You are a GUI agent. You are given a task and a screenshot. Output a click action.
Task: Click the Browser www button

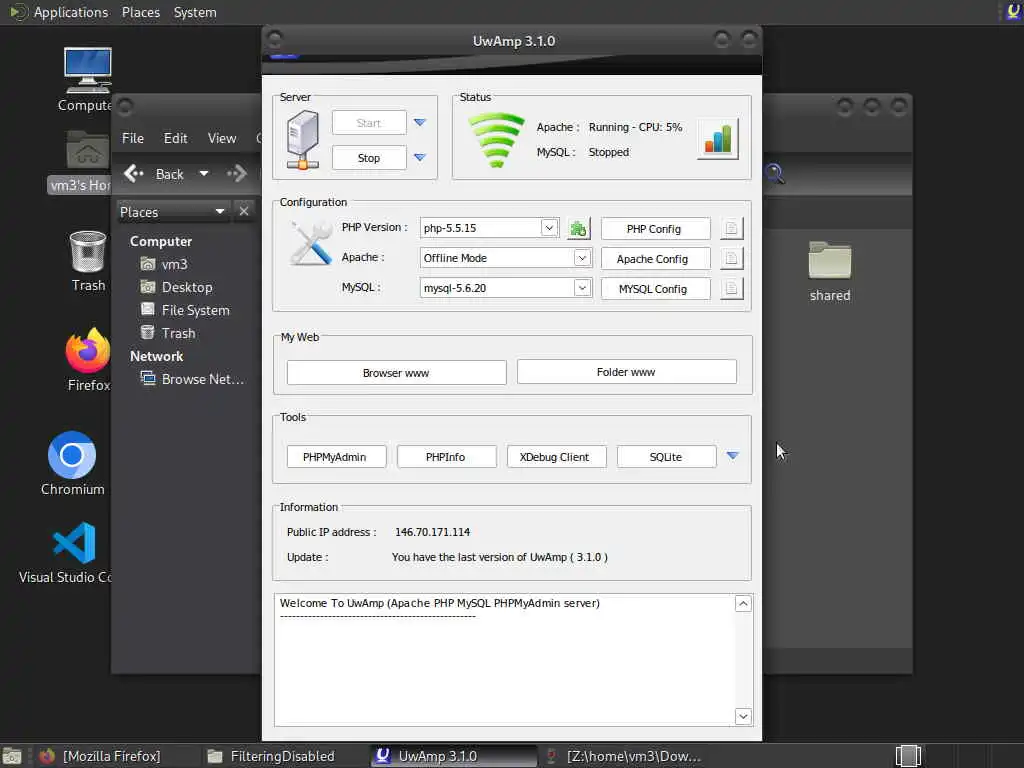(396, 373)
